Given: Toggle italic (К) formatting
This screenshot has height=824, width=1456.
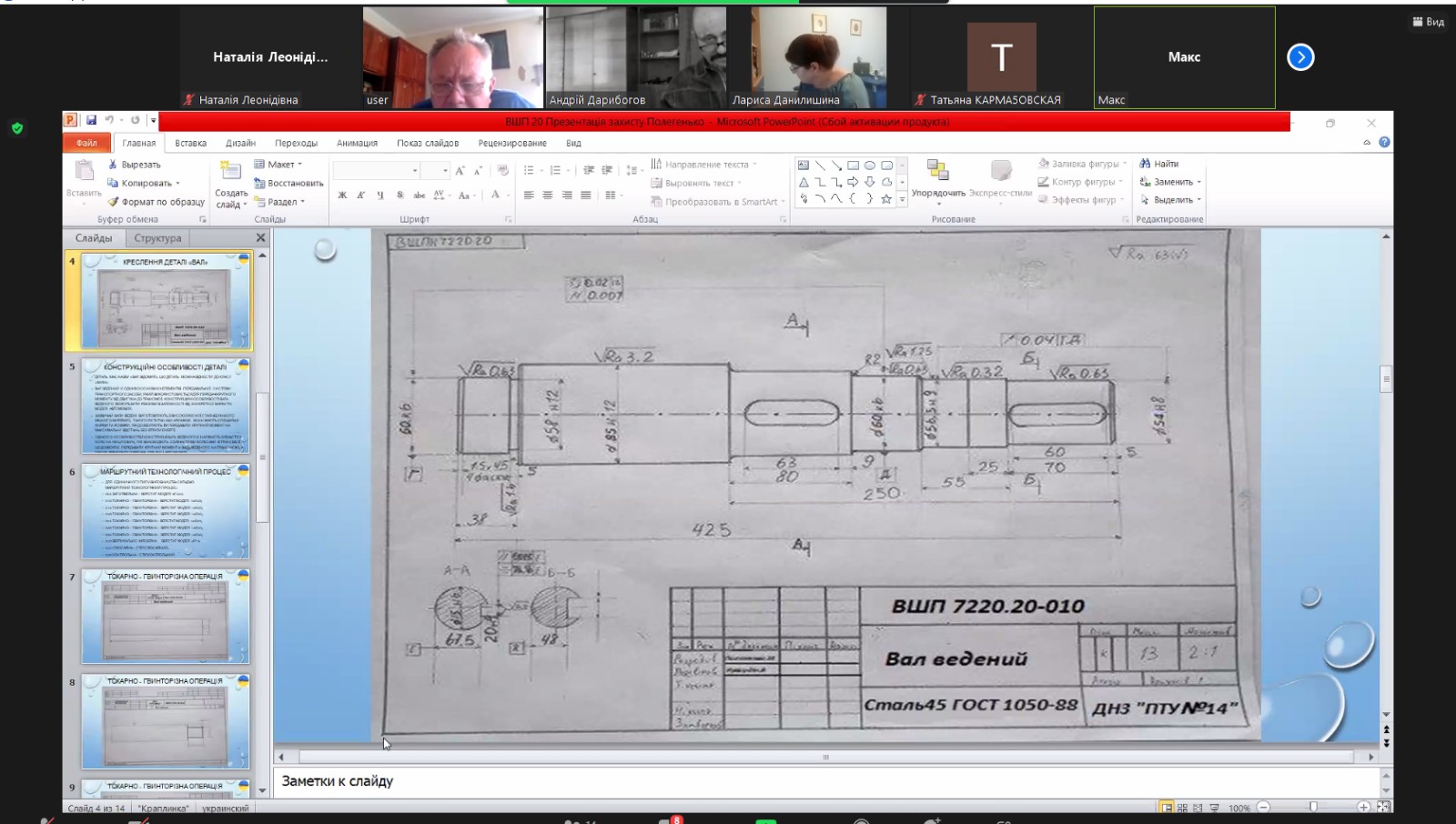Looking at the screenshot, I should tap(361, 196).
